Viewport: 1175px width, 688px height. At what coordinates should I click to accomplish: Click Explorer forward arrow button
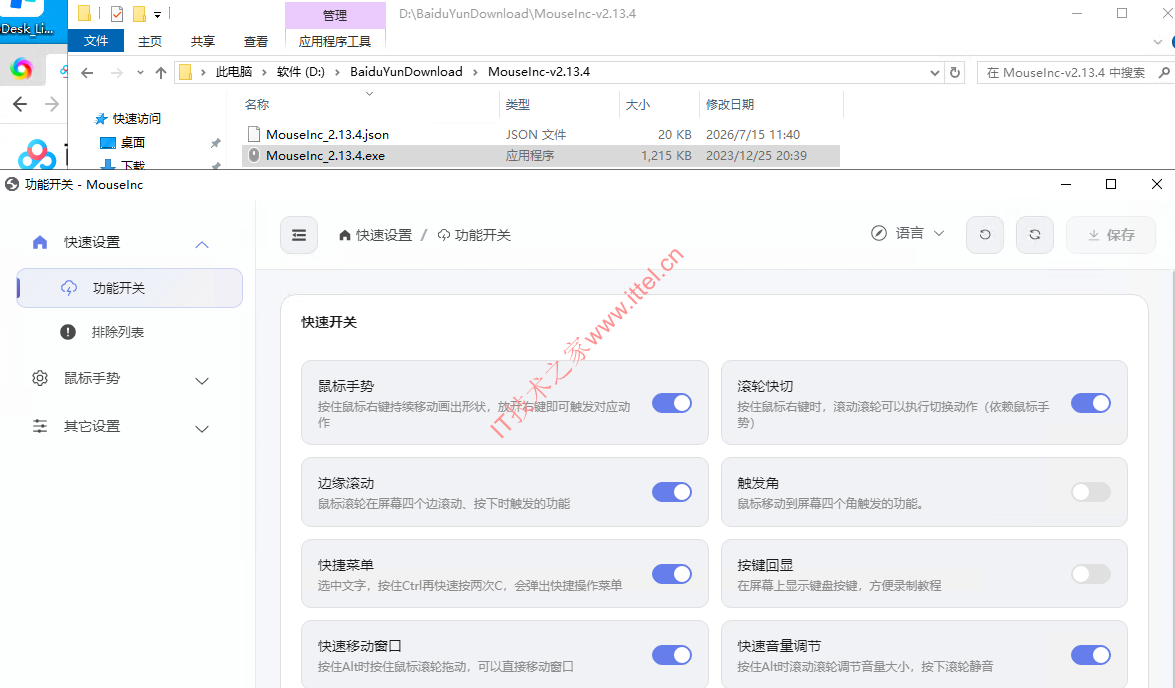(116, 73)
